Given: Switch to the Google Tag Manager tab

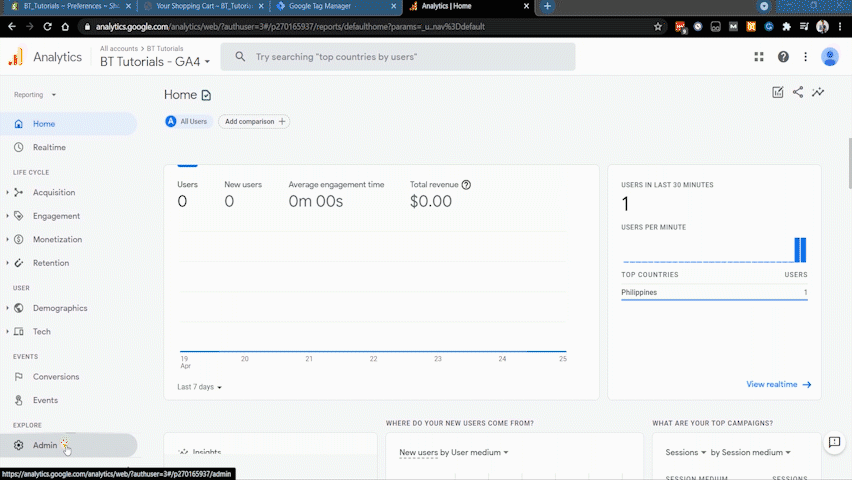Looking at the screenshot, I should 336,7.
